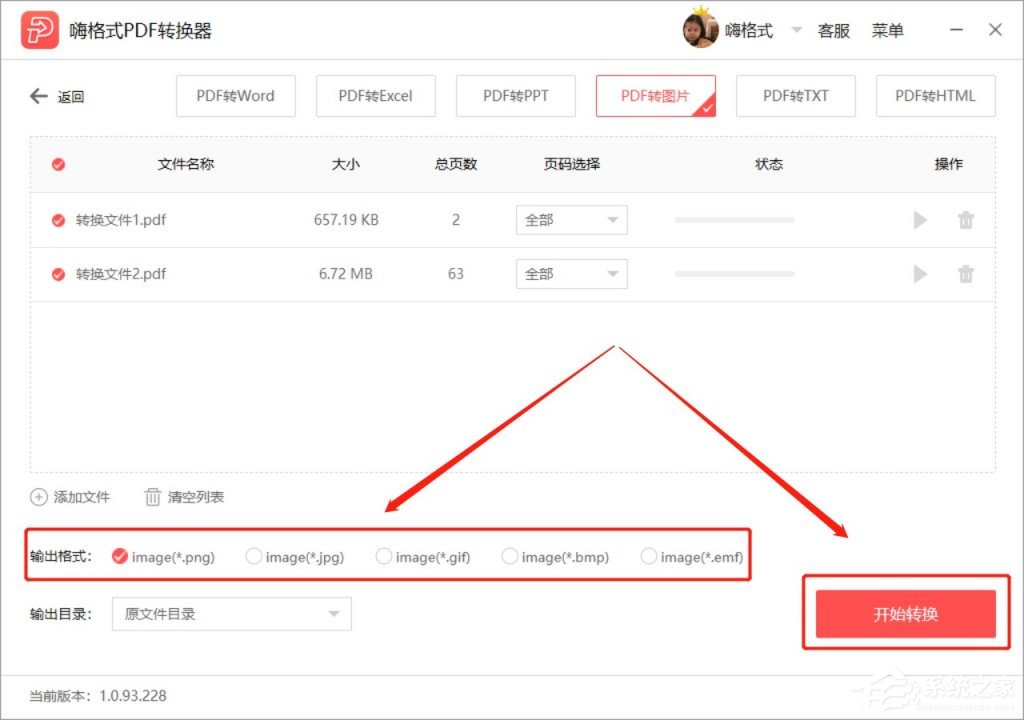The height and width of the screenshot is (720, 1024).
Task: Click the progress bar of 转换文件1.pdf
Action: pos(735,220)
